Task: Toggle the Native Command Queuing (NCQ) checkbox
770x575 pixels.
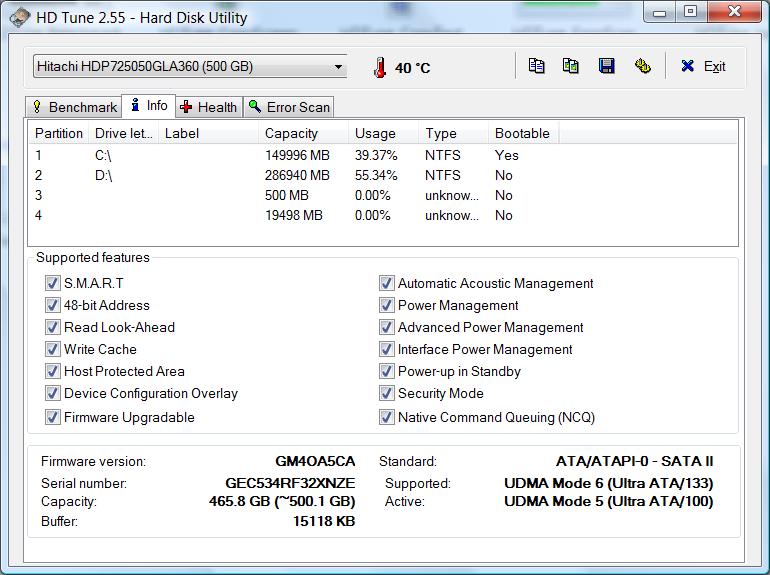Action: click(386, 417)
